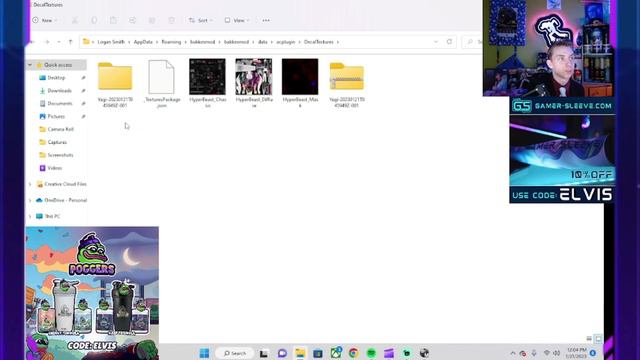The height and width of the screenshot is (360, 640).
Task: Switch to large thumbnails view toggle
Action: [598, 338]
